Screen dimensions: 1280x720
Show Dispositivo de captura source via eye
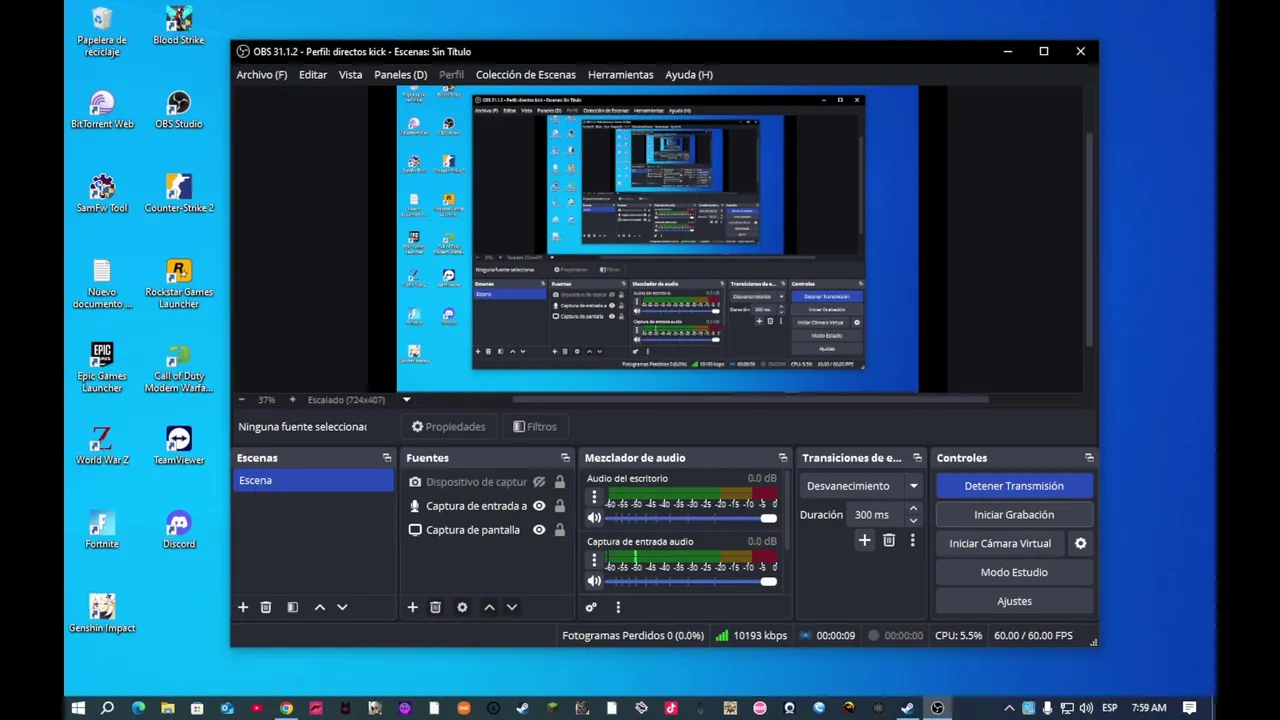point(539,482)
